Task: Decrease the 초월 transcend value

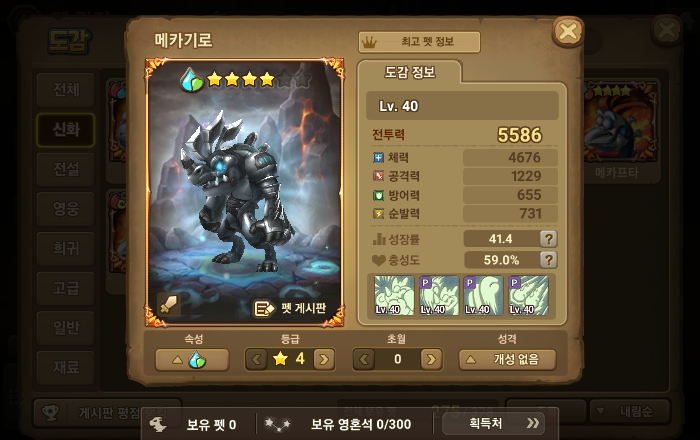Action: click(x=364, y=359)
